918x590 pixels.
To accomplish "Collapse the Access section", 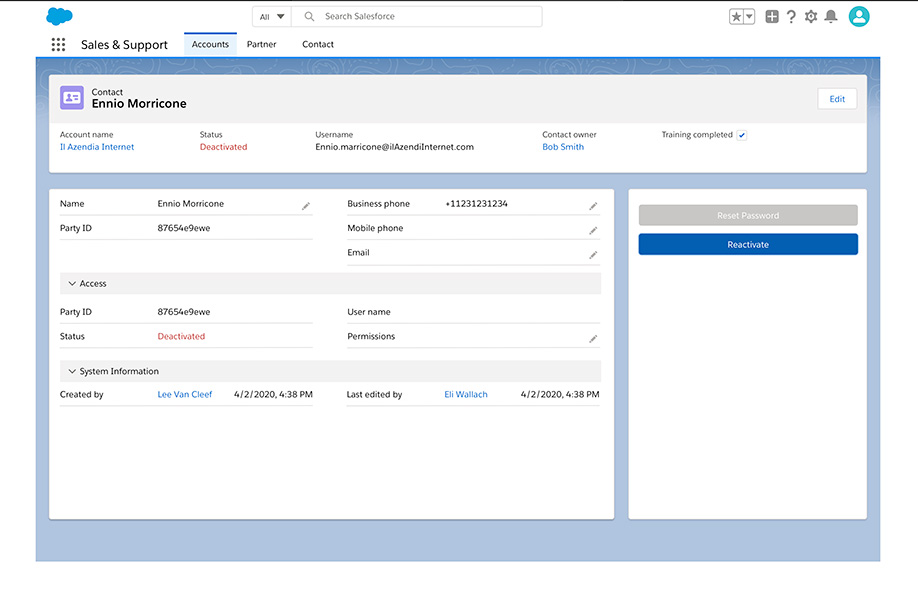I will point(71,283).
